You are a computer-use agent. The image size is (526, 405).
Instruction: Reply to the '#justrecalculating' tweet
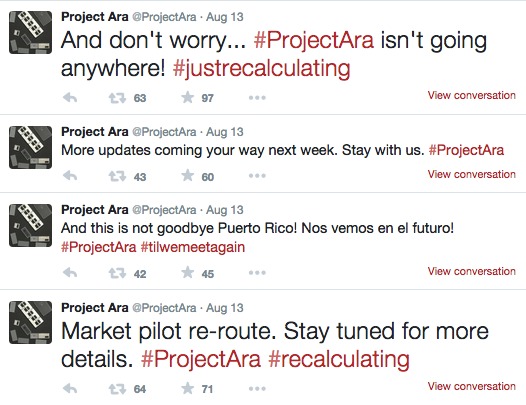[70, 98]
